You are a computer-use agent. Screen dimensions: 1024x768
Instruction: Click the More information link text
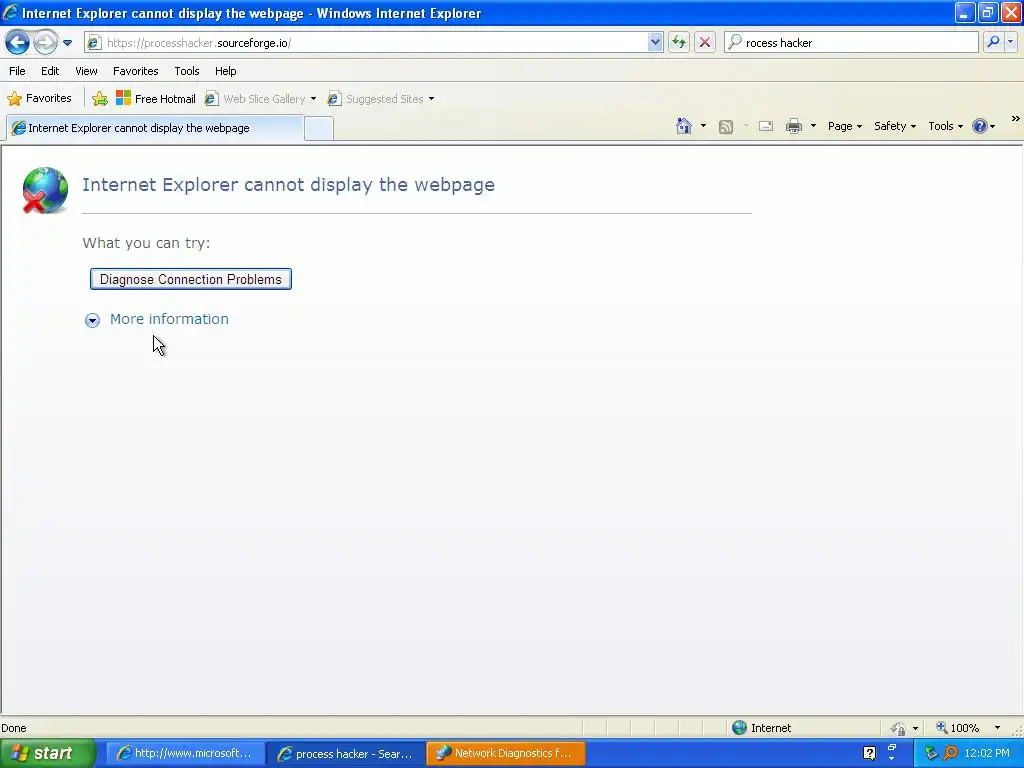coord(169,319)
